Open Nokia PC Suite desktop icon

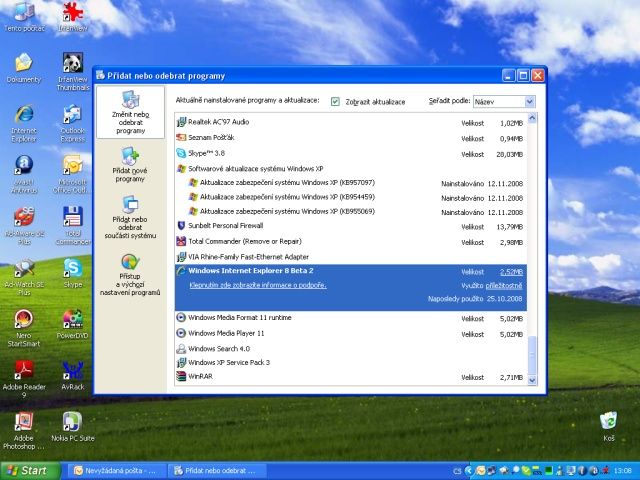73,427
